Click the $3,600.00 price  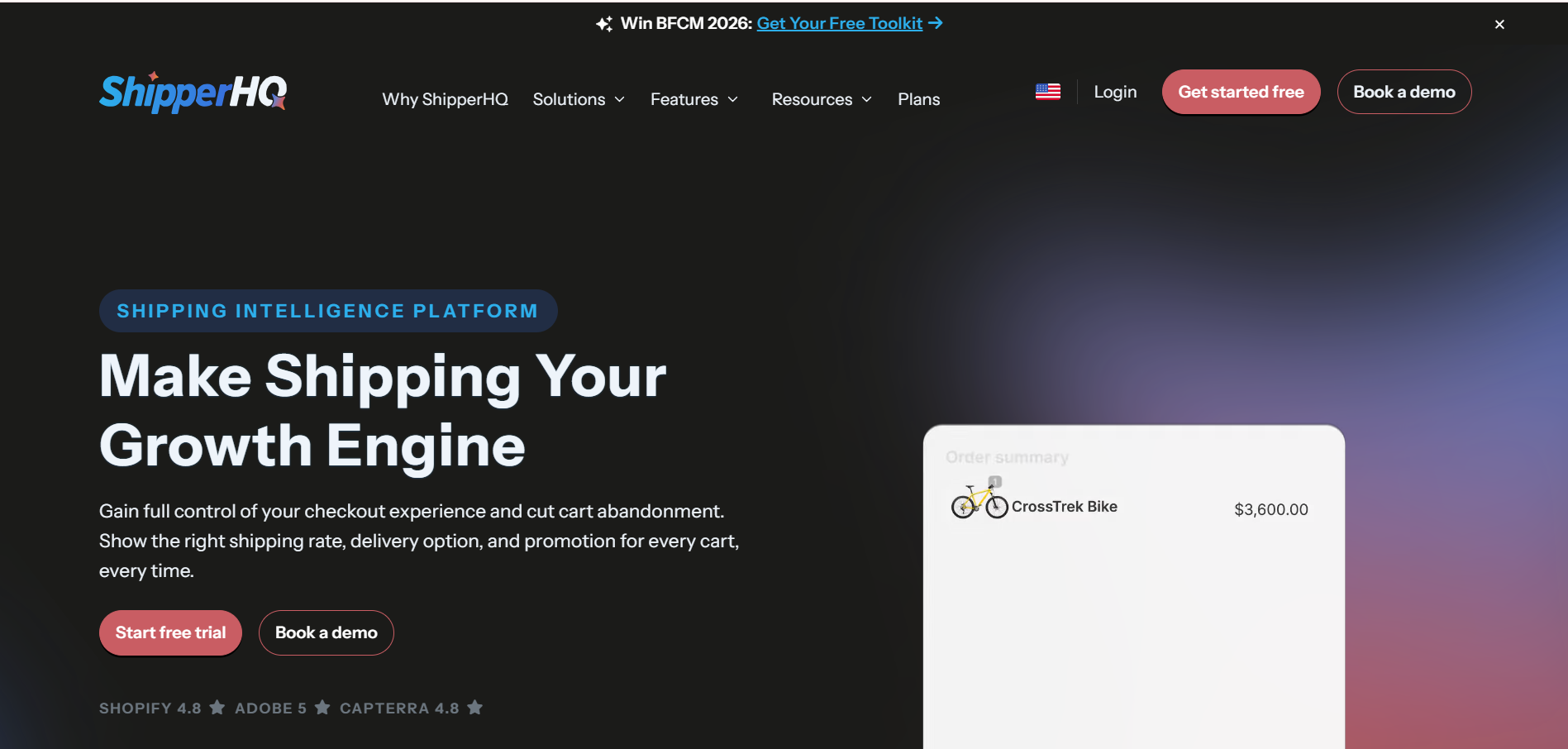[1271, 509]
